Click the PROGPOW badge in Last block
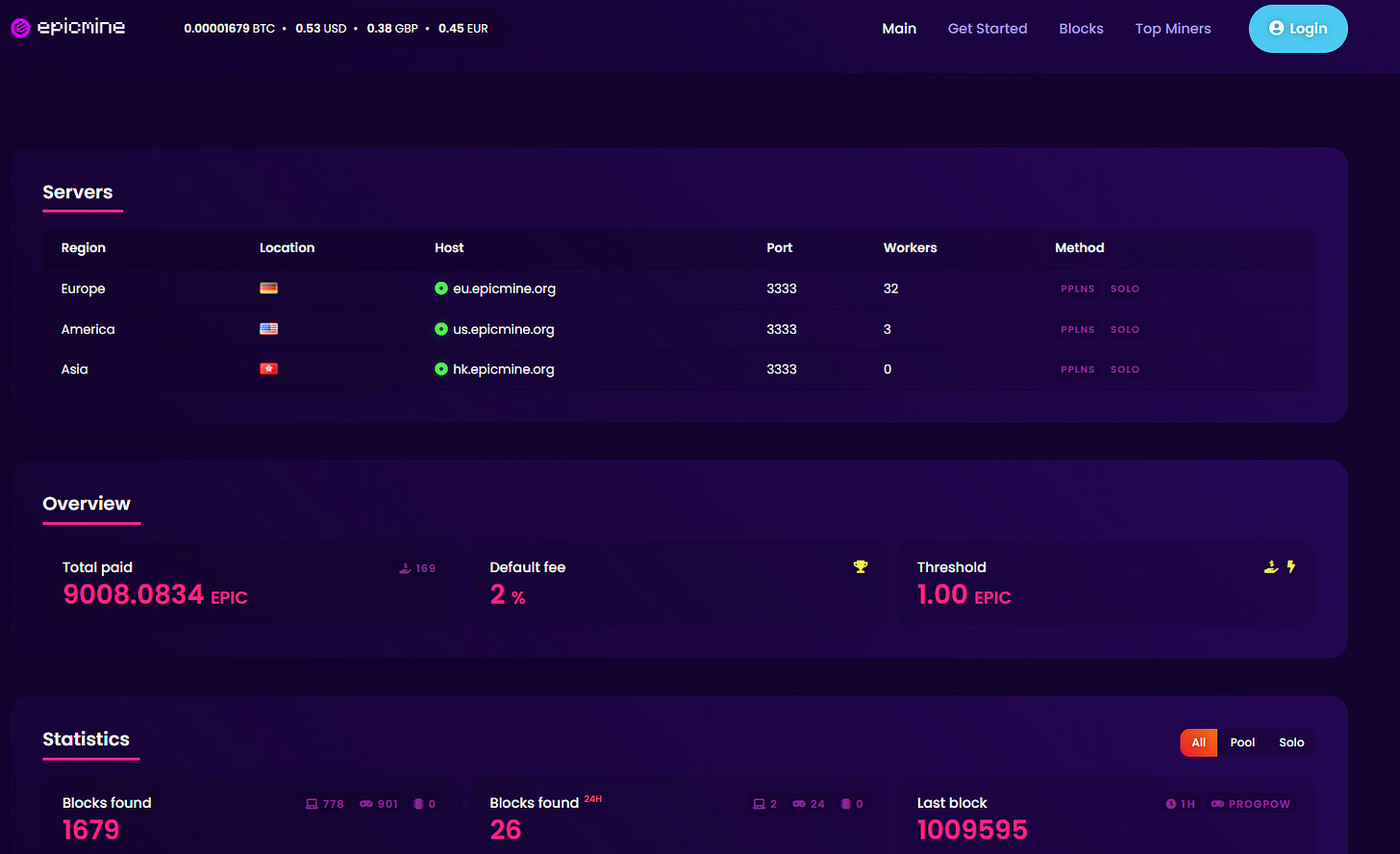Viewport: 1400px width, 854px height. [1251, 804]
